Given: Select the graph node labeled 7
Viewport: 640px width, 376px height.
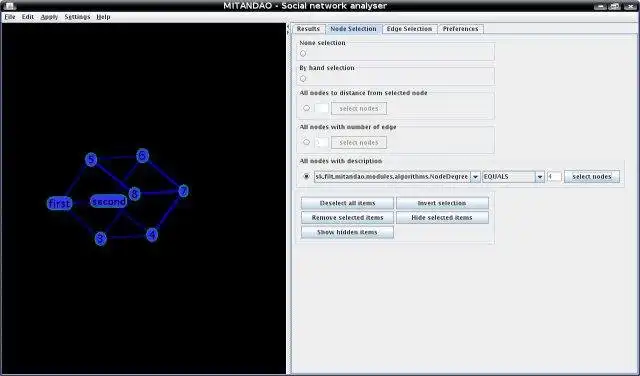Looking at the screenshot, I should click(x=184, y=191).
